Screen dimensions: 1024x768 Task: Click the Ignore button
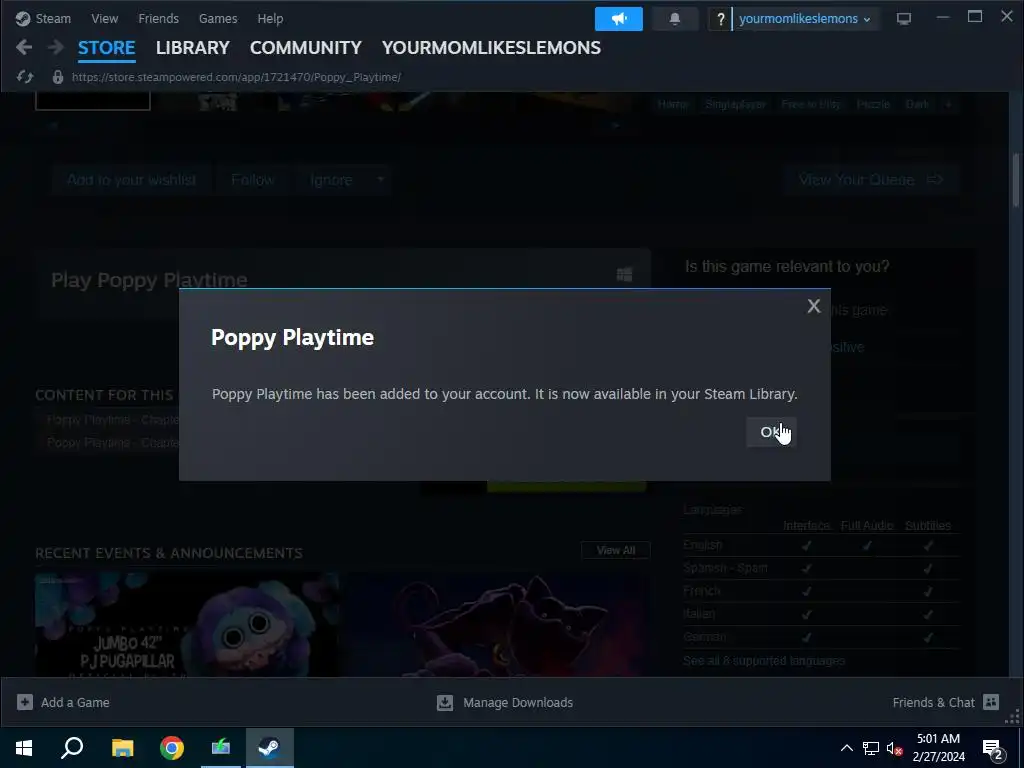331,180
